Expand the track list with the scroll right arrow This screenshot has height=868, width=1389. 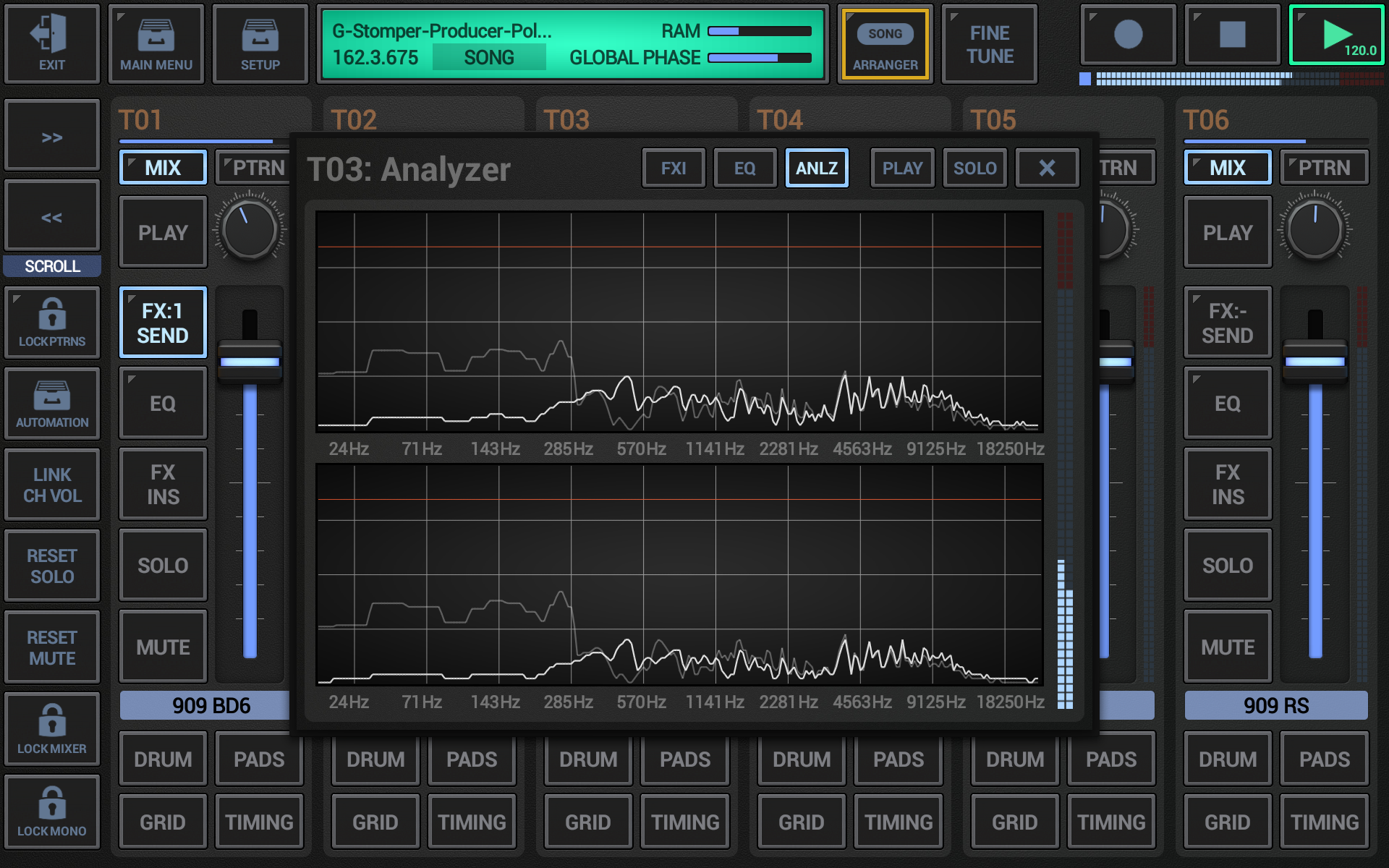click(51, 135)
